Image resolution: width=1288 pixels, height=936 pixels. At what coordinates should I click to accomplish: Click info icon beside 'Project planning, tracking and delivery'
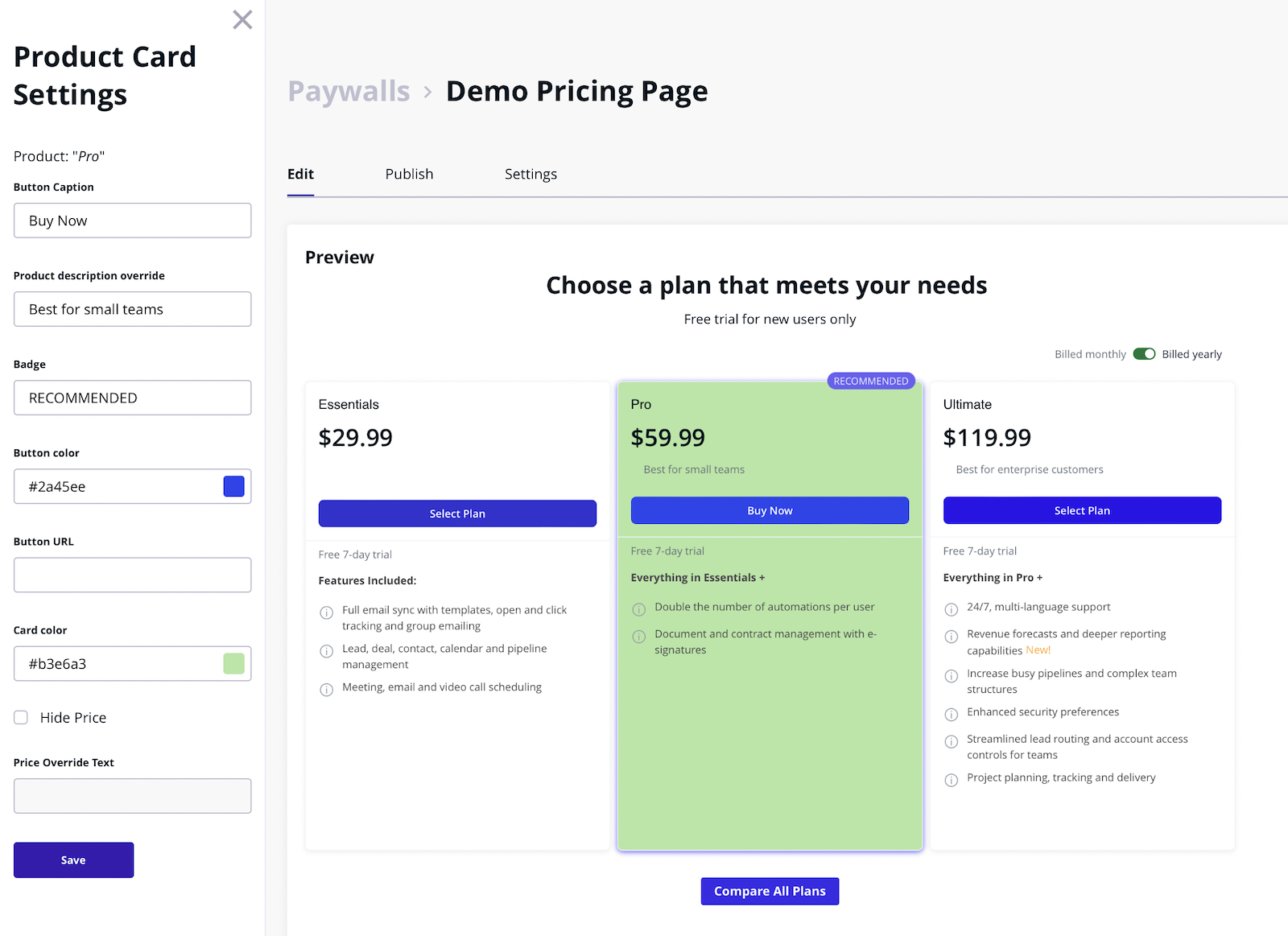(952, 780)
